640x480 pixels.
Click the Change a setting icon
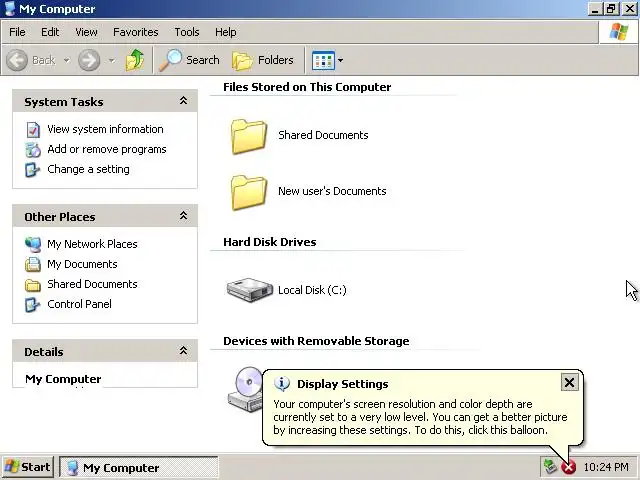[x=33, y=170]
